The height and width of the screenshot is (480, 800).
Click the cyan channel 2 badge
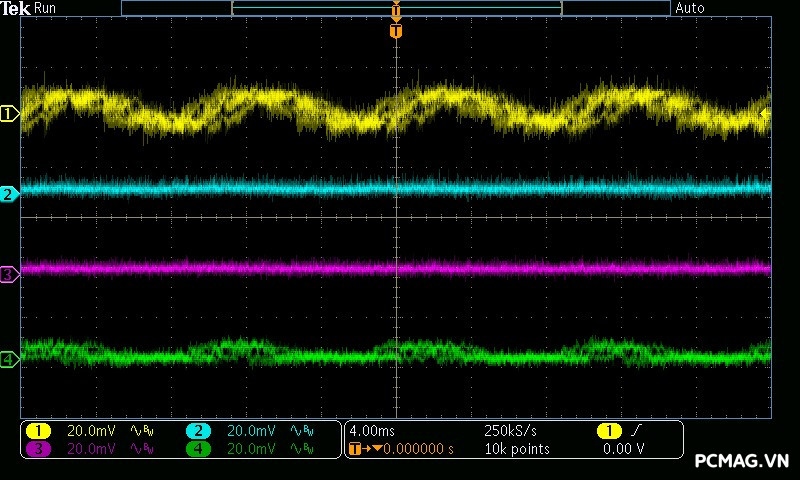198,431
